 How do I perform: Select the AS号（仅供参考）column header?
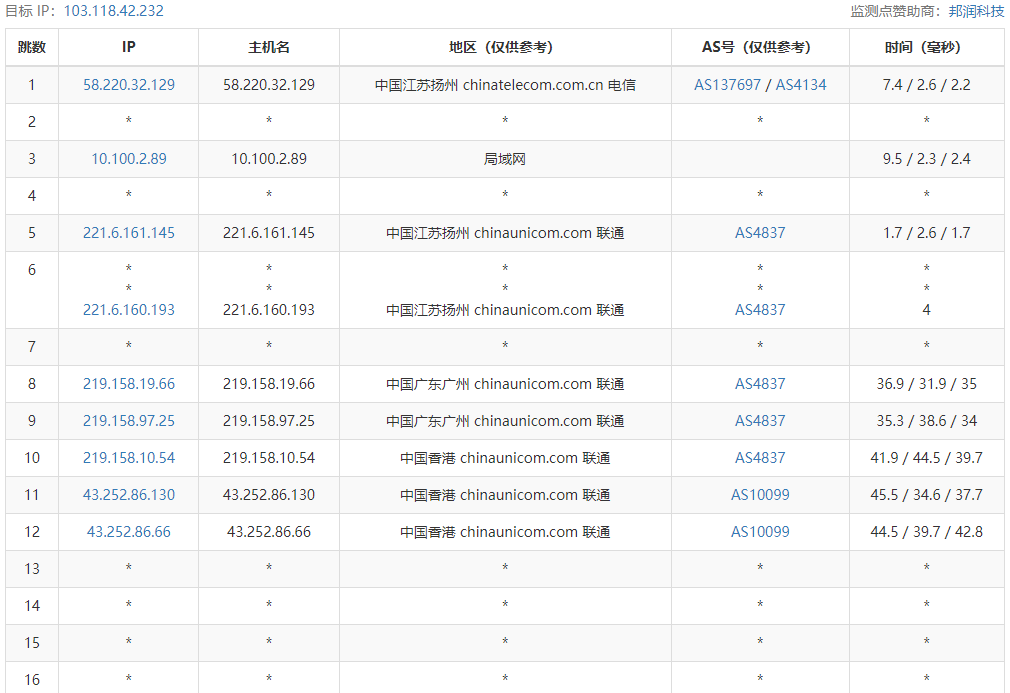[760, 47]
